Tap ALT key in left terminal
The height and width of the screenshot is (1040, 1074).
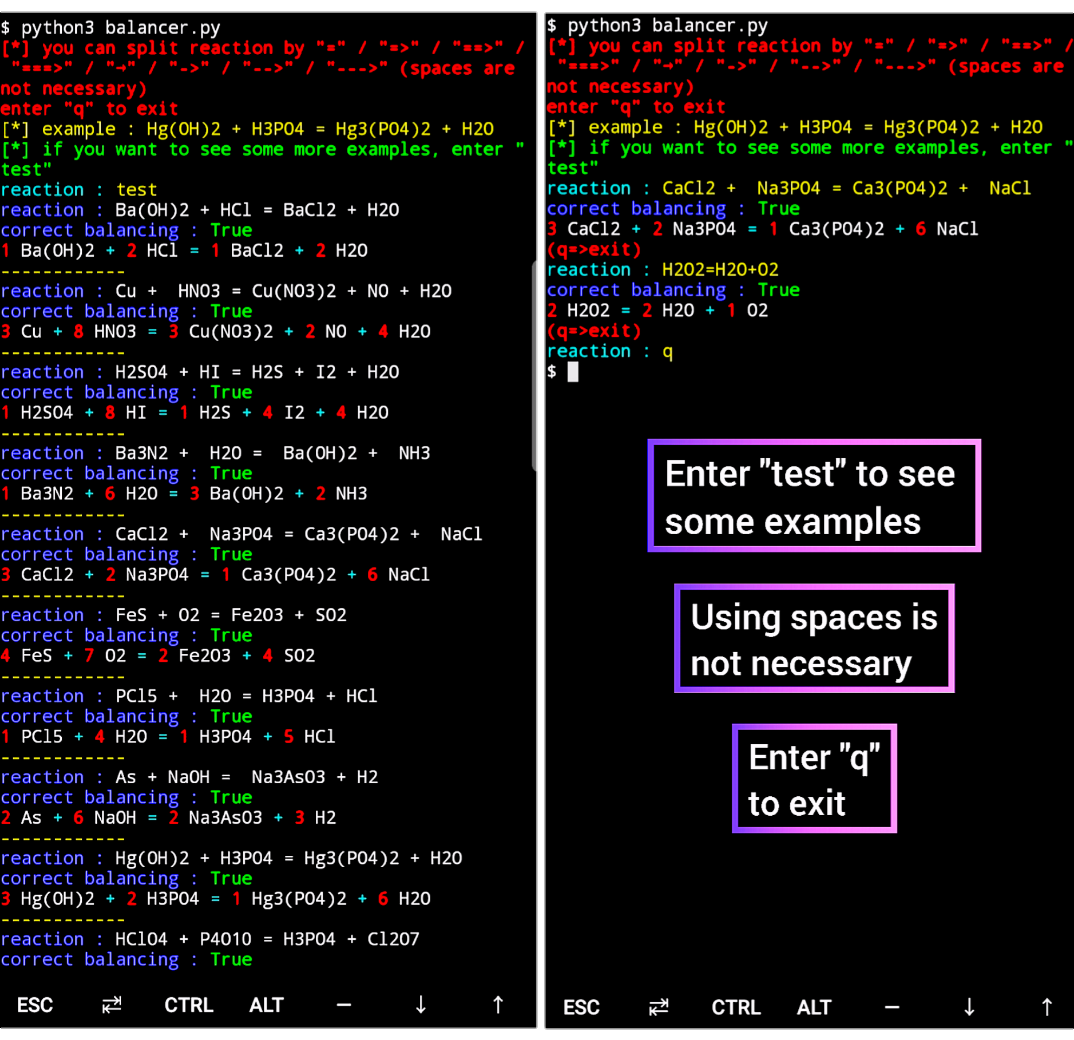click(x=266, y=1005)
